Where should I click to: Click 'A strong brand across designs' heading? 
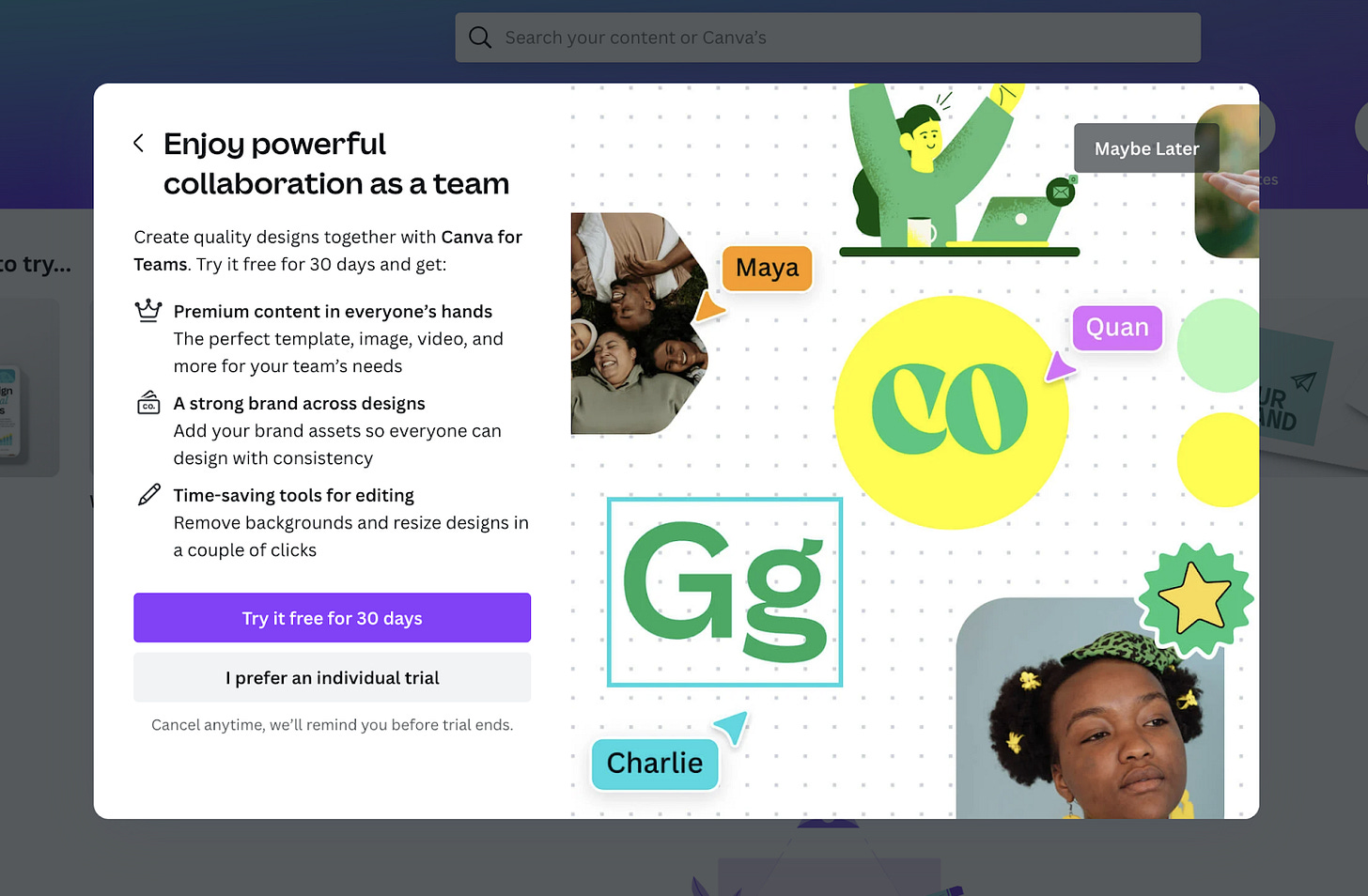299,403
